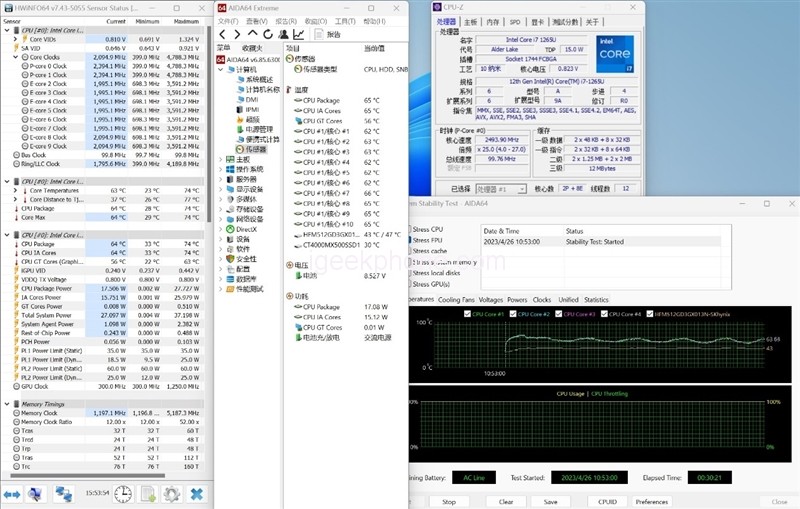
Task: Open the SPD tab in CPU-Z
Action: pos(515,21)
